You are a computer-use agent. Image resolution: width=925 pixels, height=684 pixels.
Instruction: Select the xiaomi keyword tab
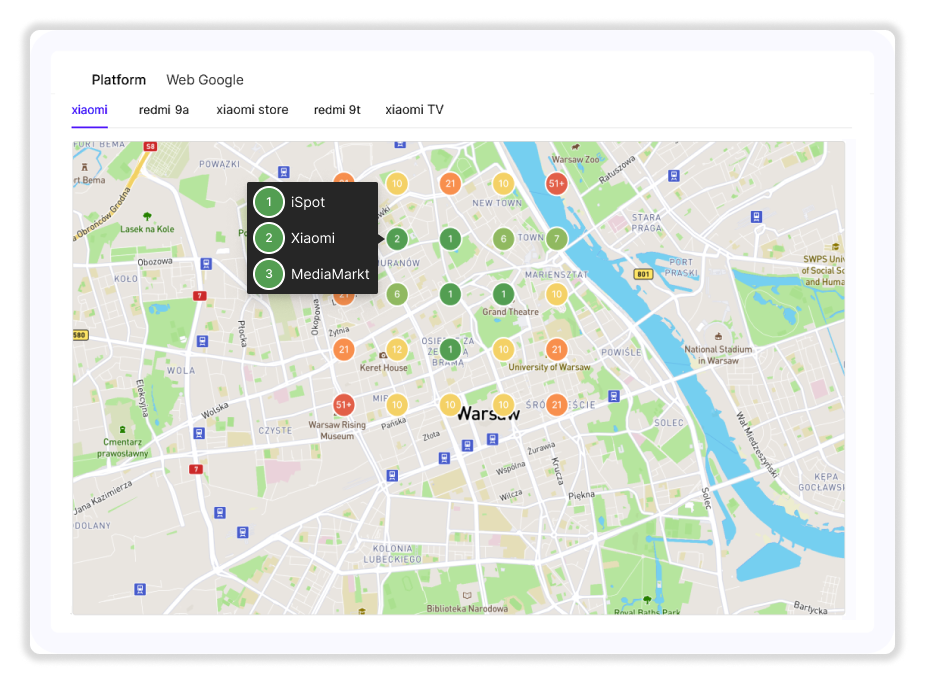pos(90,110)
